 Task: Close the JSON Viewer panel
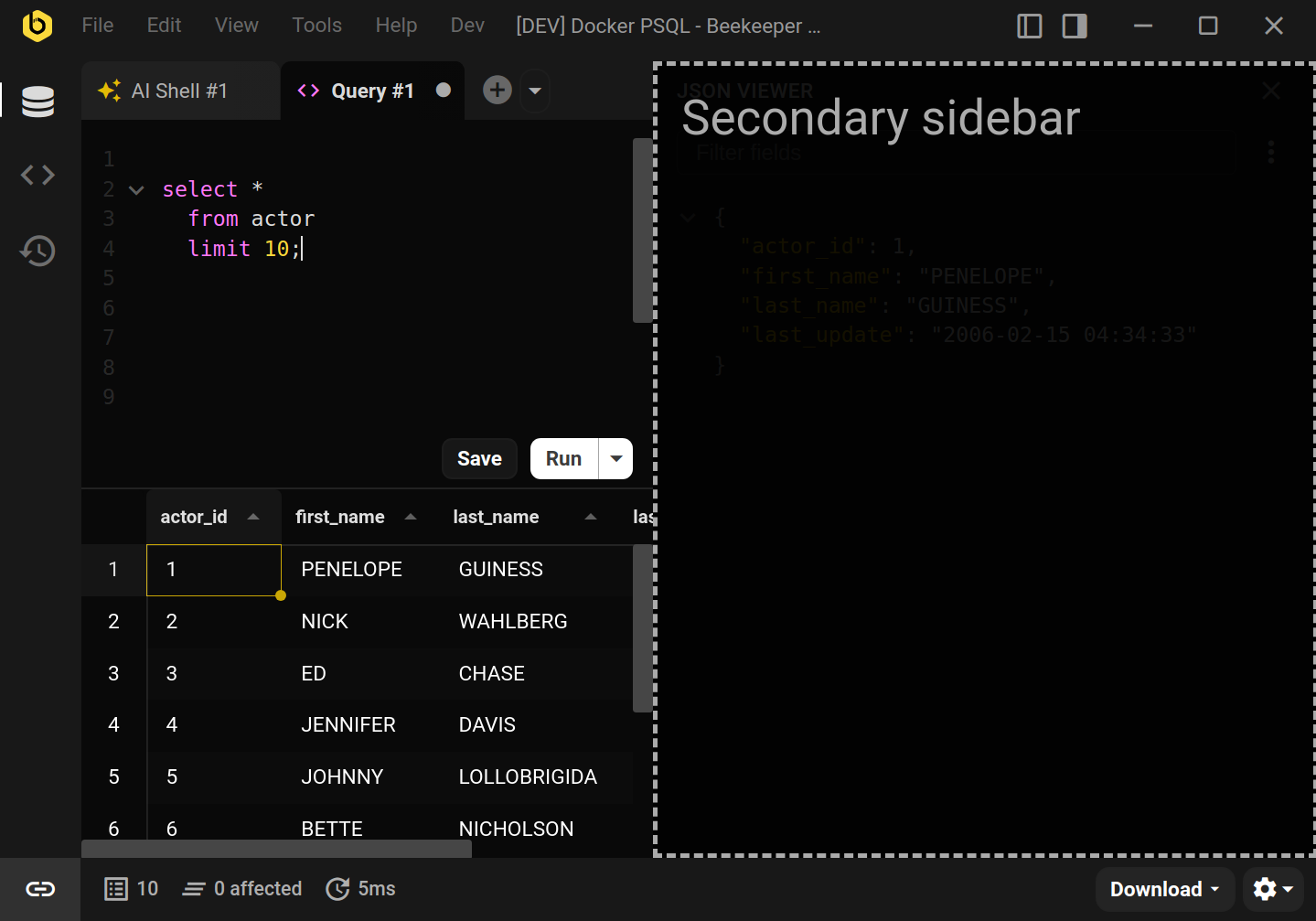1271,91
